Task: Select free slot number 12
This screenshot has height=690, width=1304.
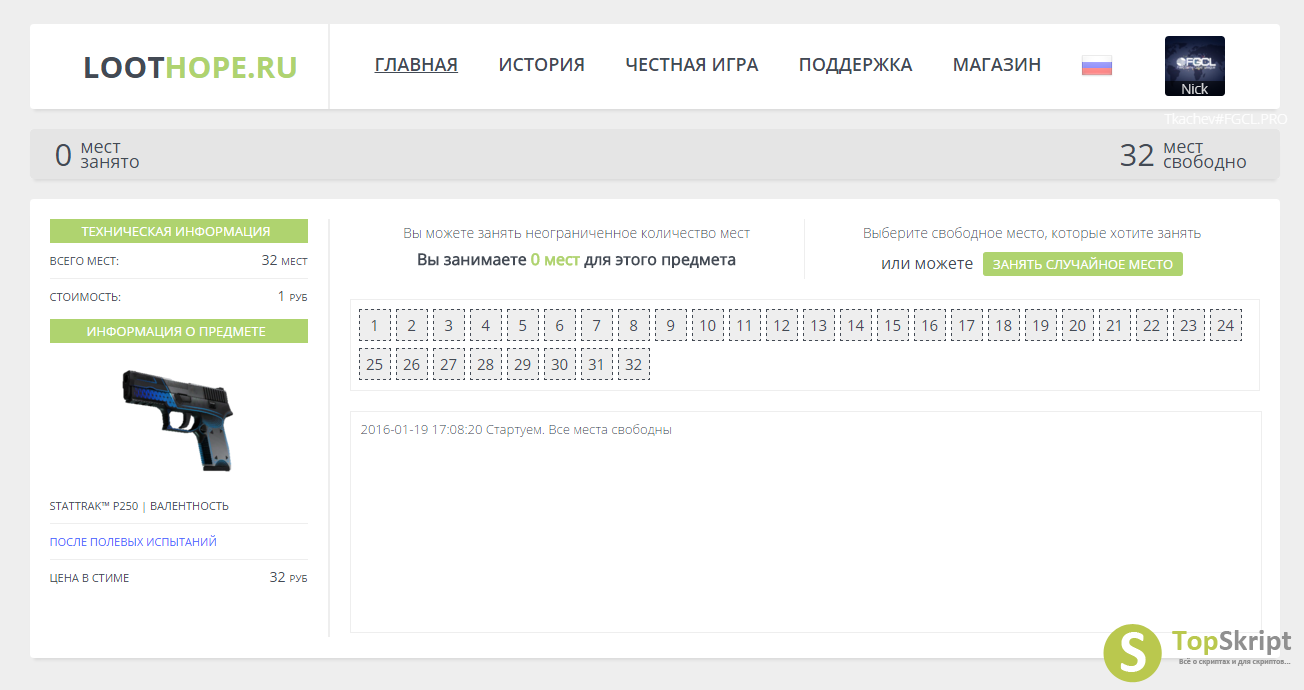Action: point(782,325)
